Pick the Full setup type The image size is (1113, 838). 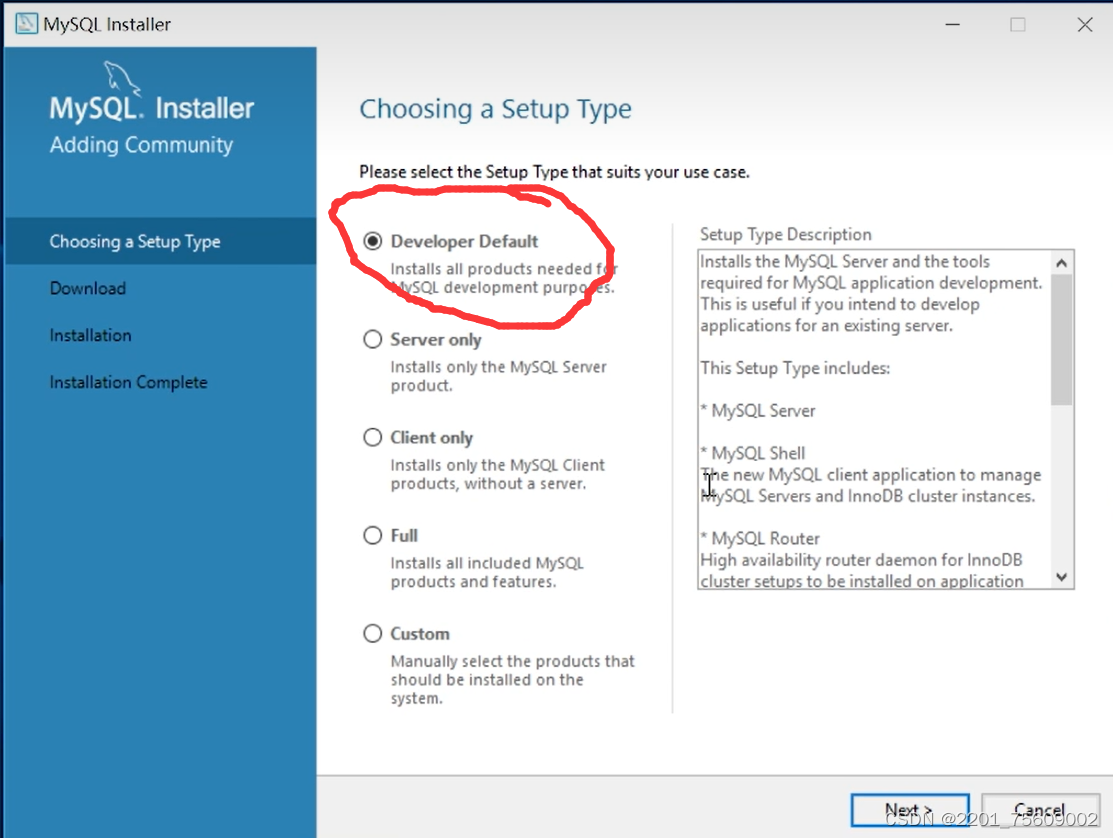[373, 535]
